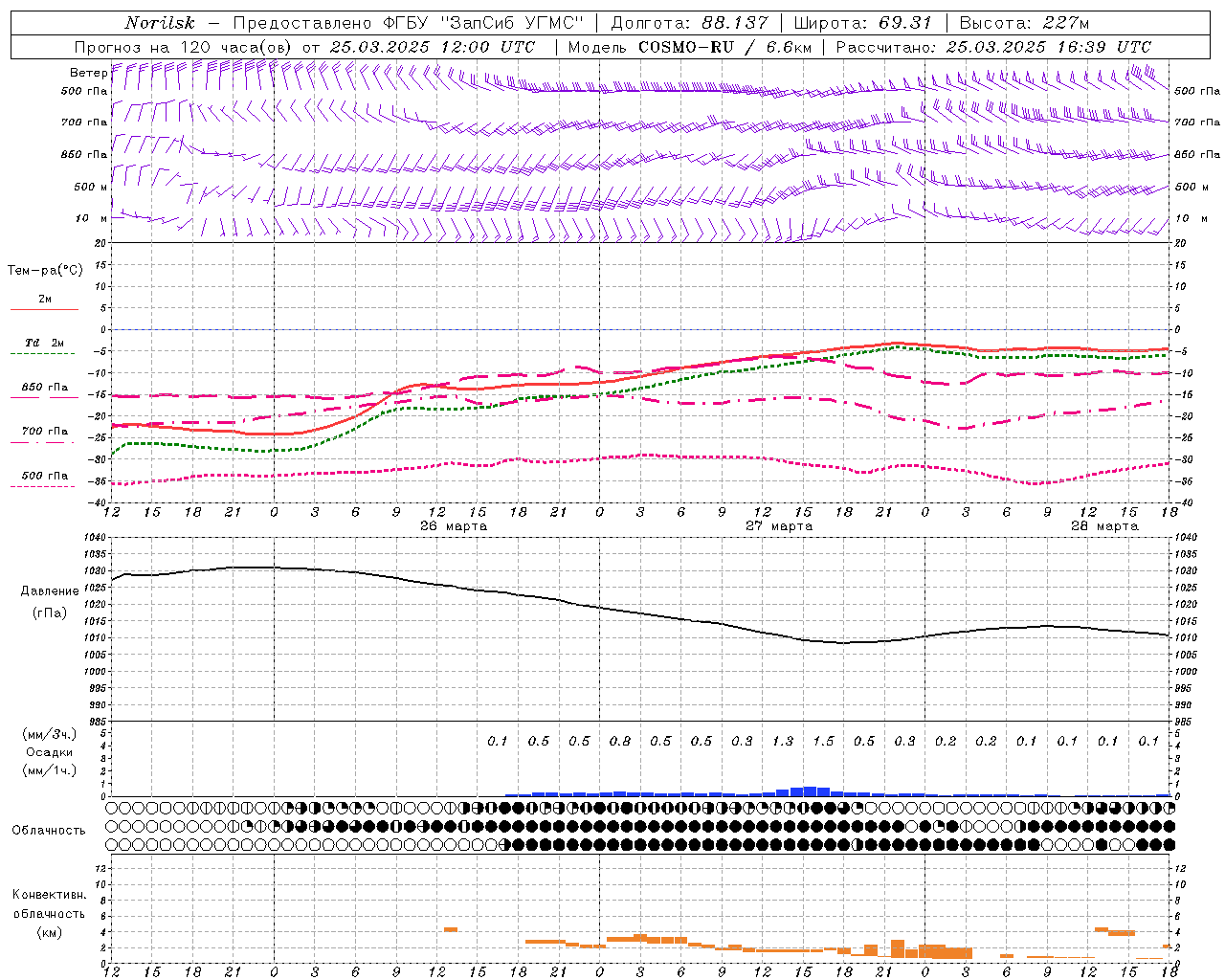Click the (мм/1ч.) hourly precipitation unit label
Image resolution: width=1225 pixels, height=980 pixels.
pyautogui.click(x=50, y=770)
